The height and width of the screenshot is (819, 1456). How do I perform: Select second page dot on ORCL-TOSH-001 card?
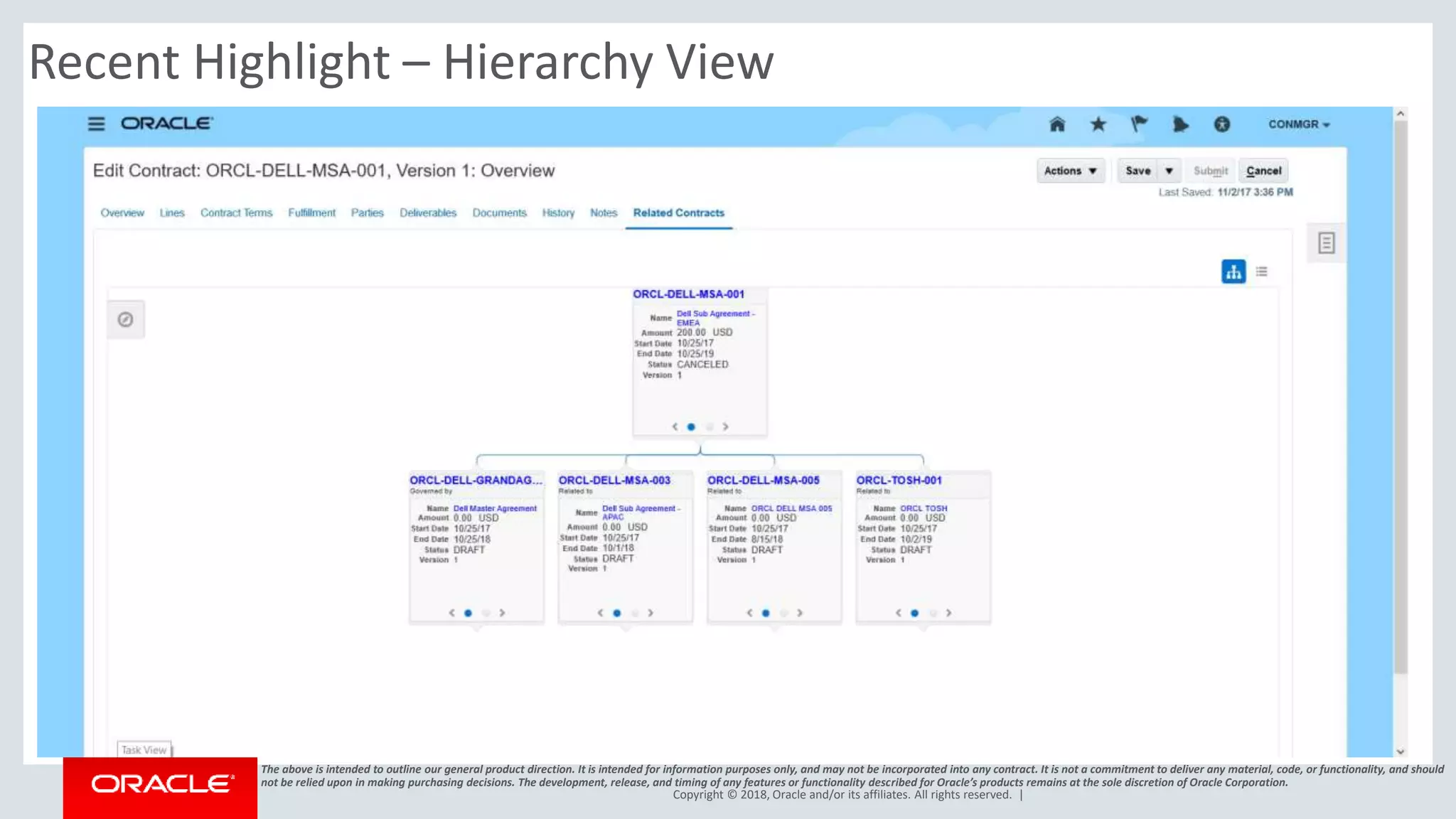coord(933,613)
